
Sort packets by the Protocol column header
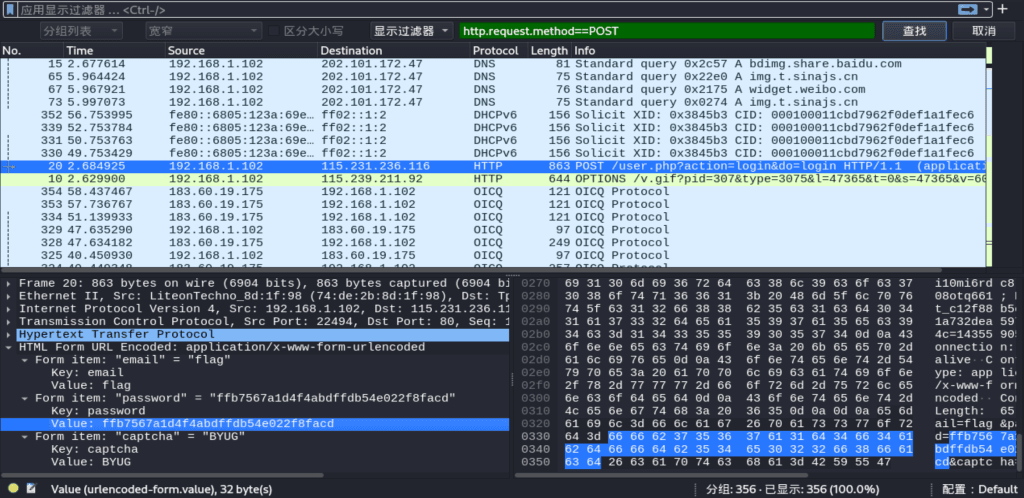click(495, 50)
